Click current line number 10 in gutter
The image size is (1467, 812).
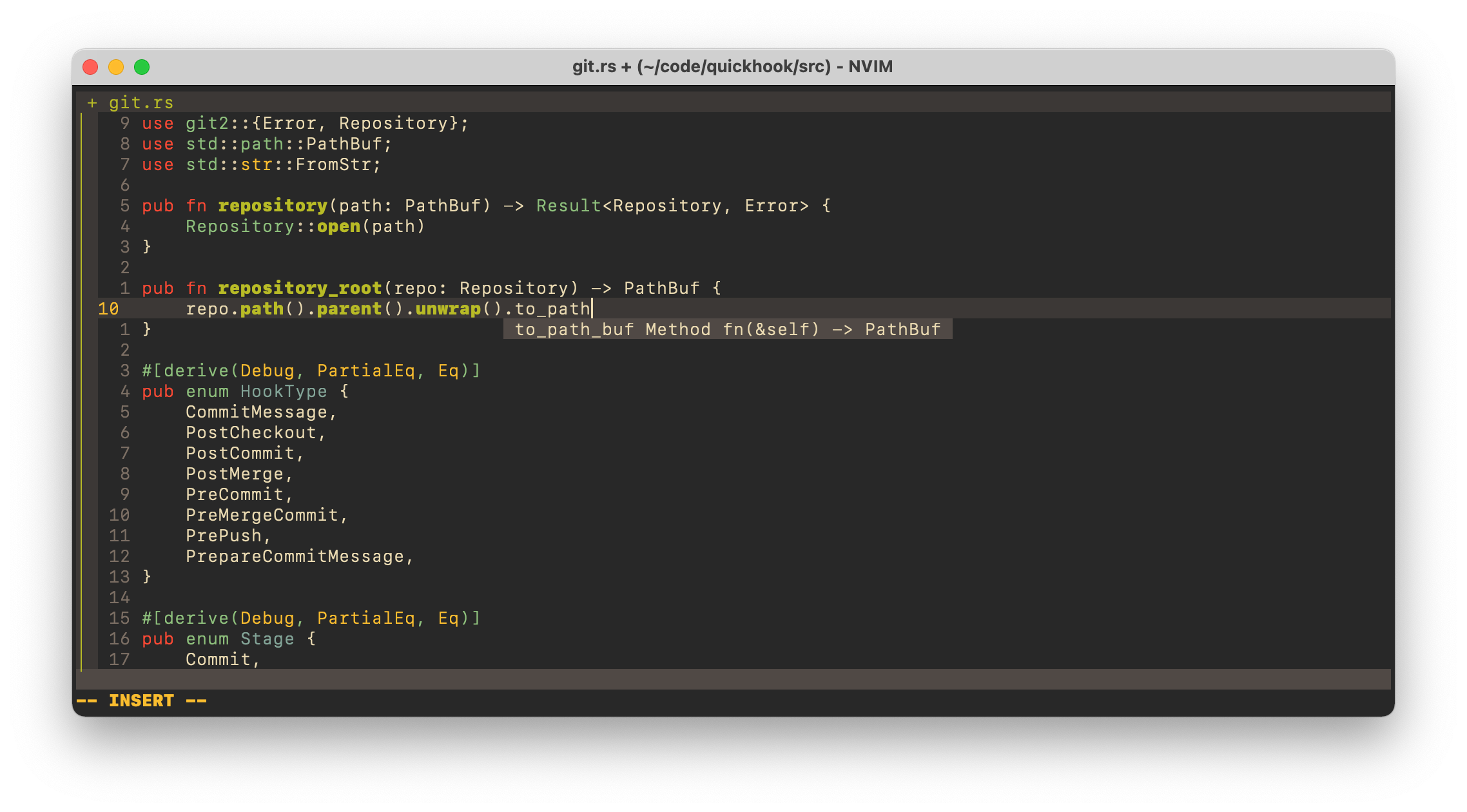click(x=108, y=309)
